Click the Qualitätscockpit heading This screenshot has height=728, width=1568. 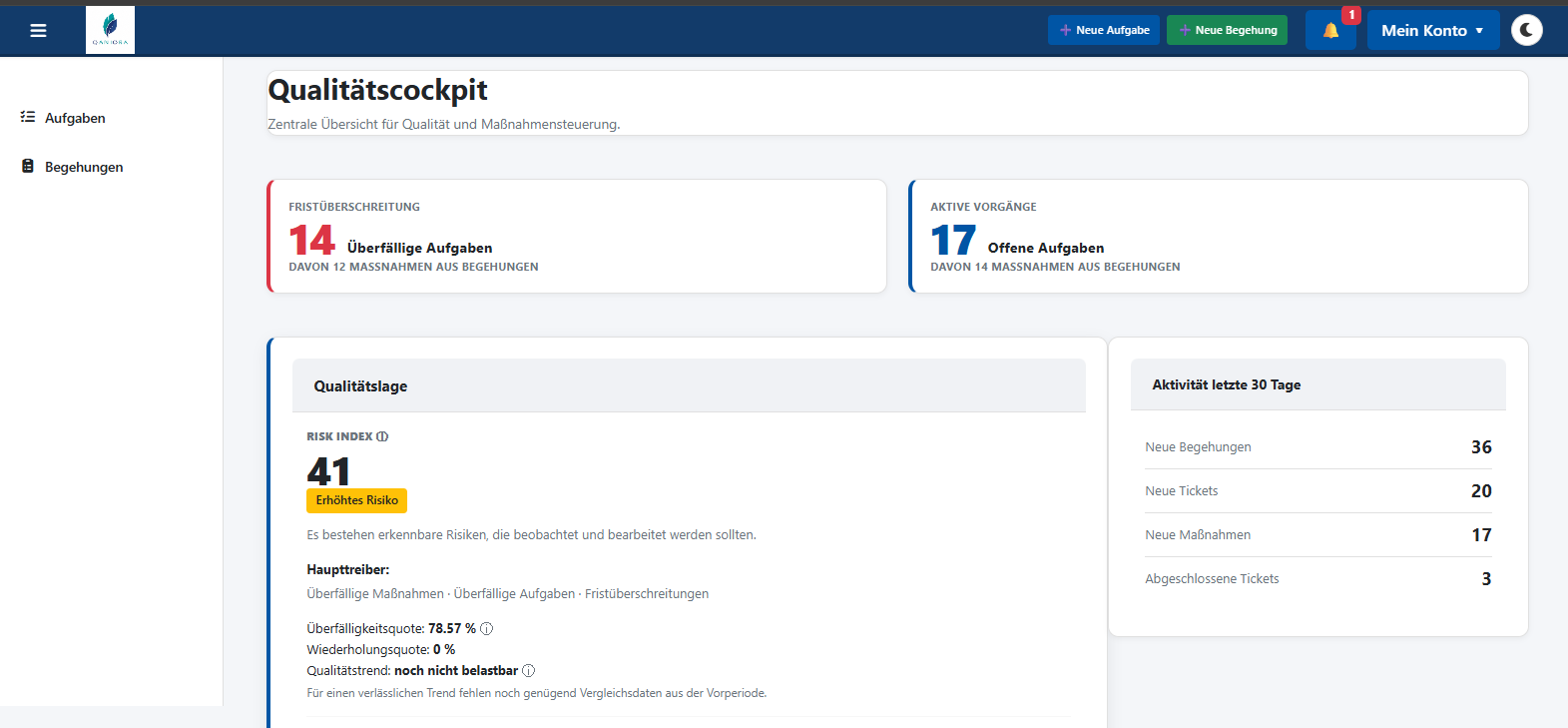tap(377, 90)
